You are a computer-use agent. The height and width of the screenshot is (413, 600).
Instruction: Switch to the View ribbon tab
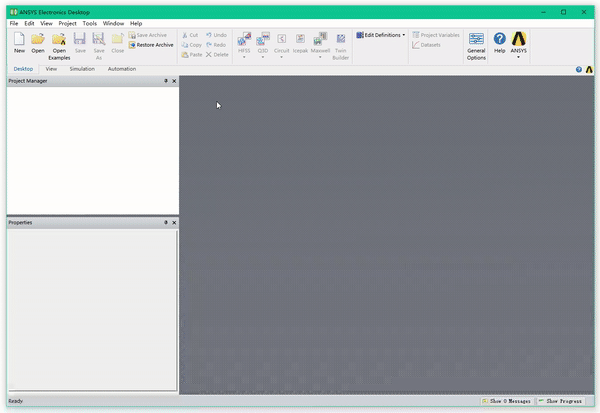(51, 69)
